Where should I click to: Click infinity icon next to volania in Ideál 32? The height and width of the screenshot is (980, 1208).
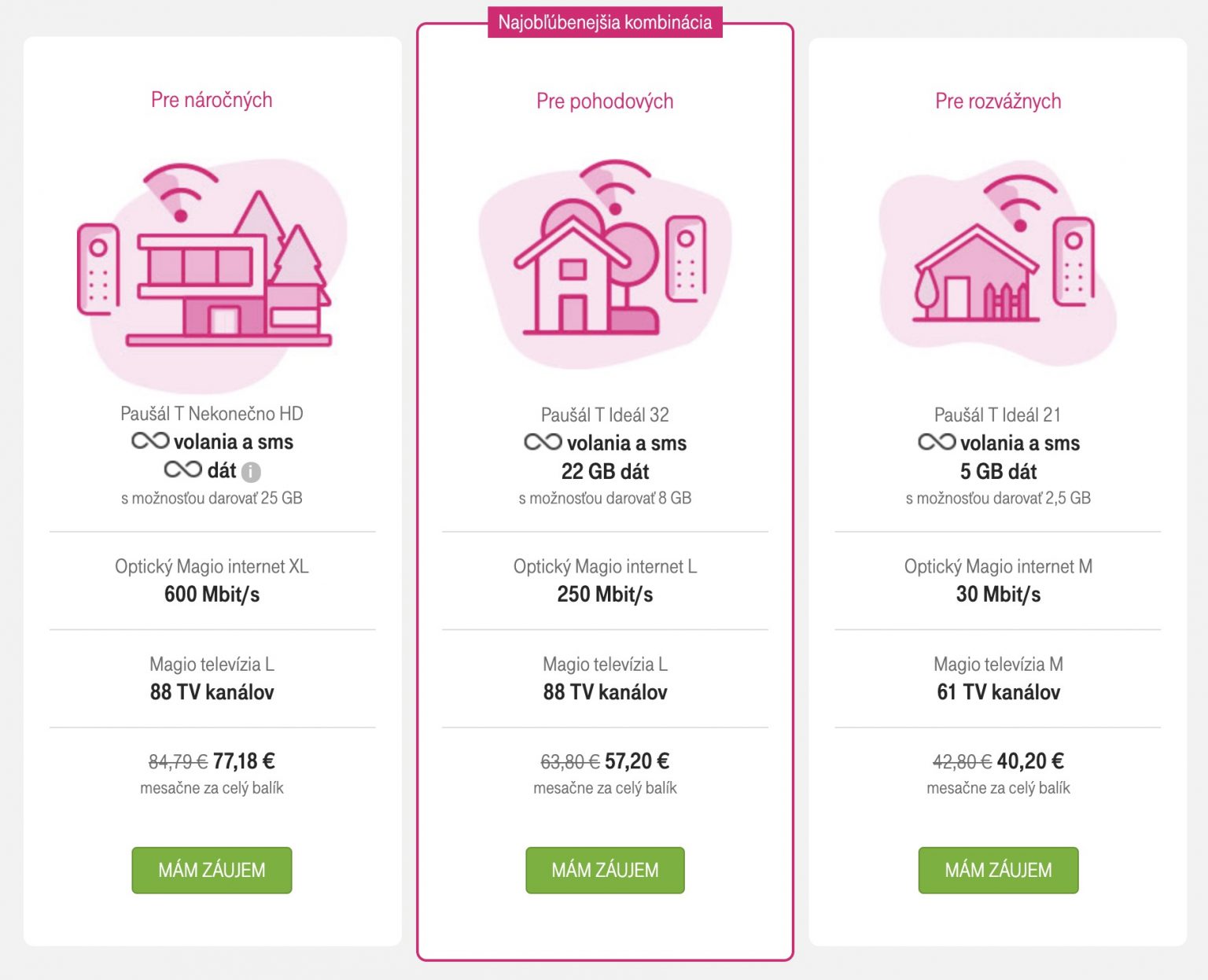click(x=543, y=443)
